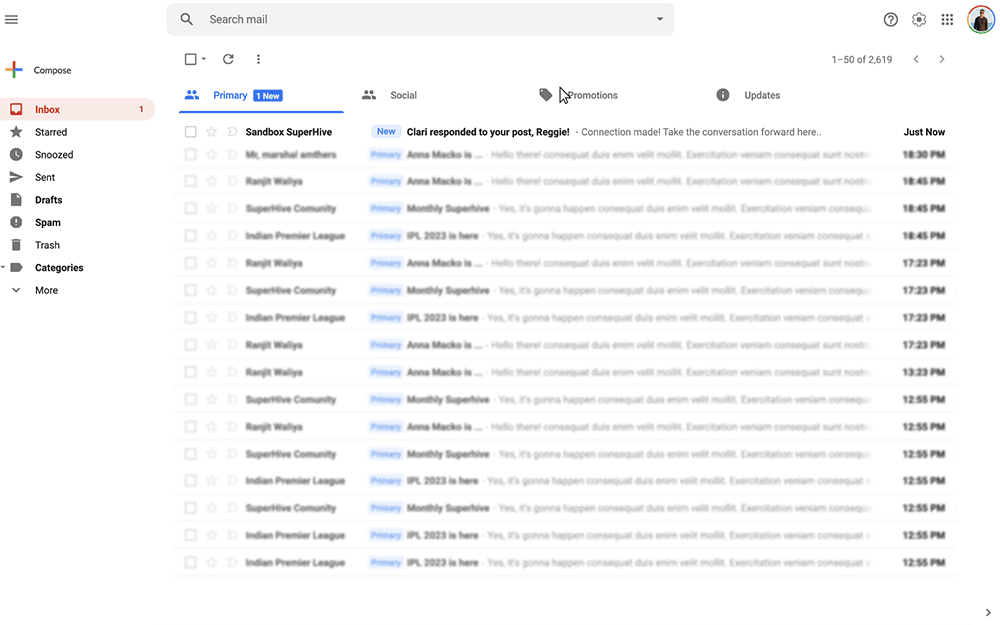
Task: Open the Inbox folder
Action: [x=77, y=109]
